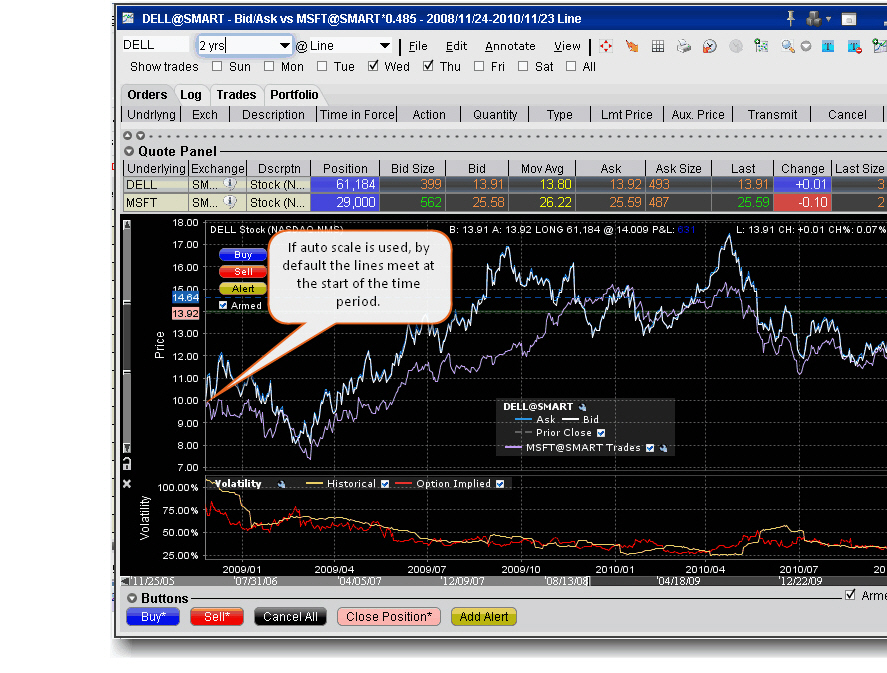Click the left arrow of the timeline scrollbar
The image size is (887, 673).
(124, 581)
